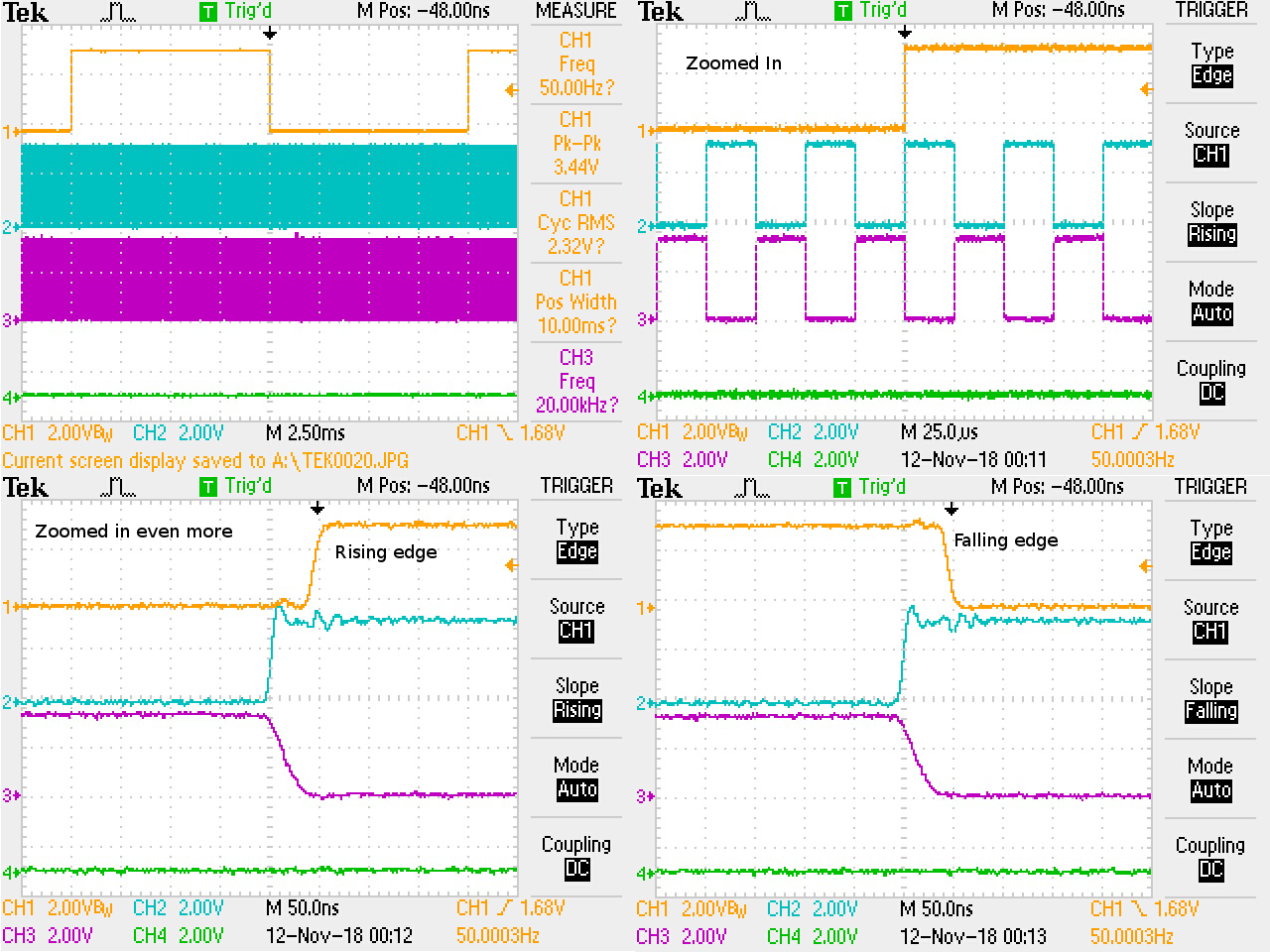Screen dimensions: 1270x952
Task: Click the channel 2 ground marker on the Falling edge screen
Action: pos(645,703)
